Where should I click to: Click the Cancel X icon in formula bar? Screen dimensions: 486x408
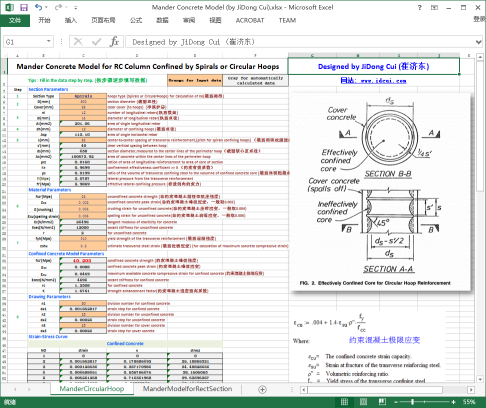click(x=78, y=42)
